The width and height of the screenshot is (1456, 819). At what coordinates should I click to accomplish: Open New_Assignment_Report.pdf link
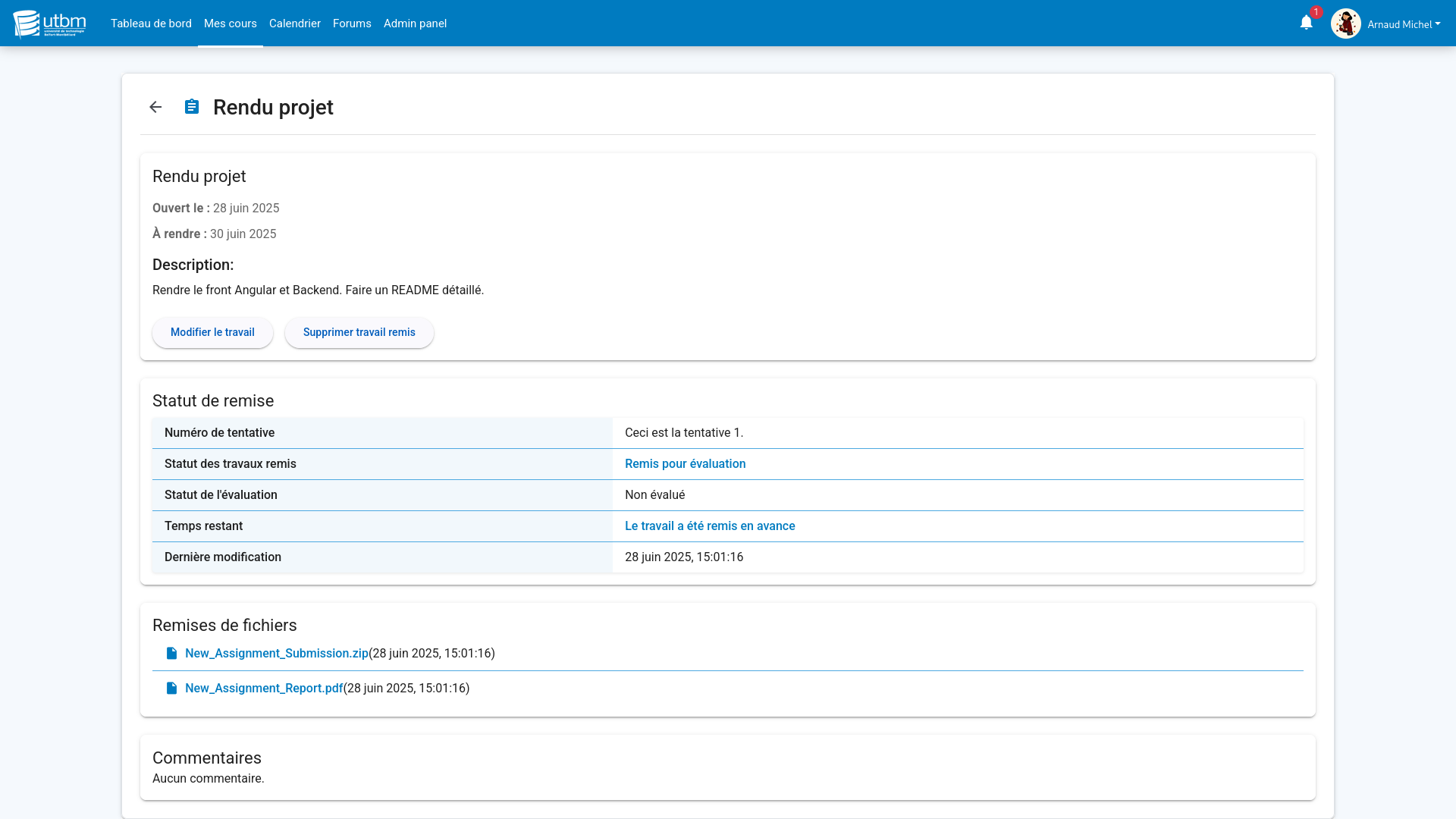tap(264, 689)
